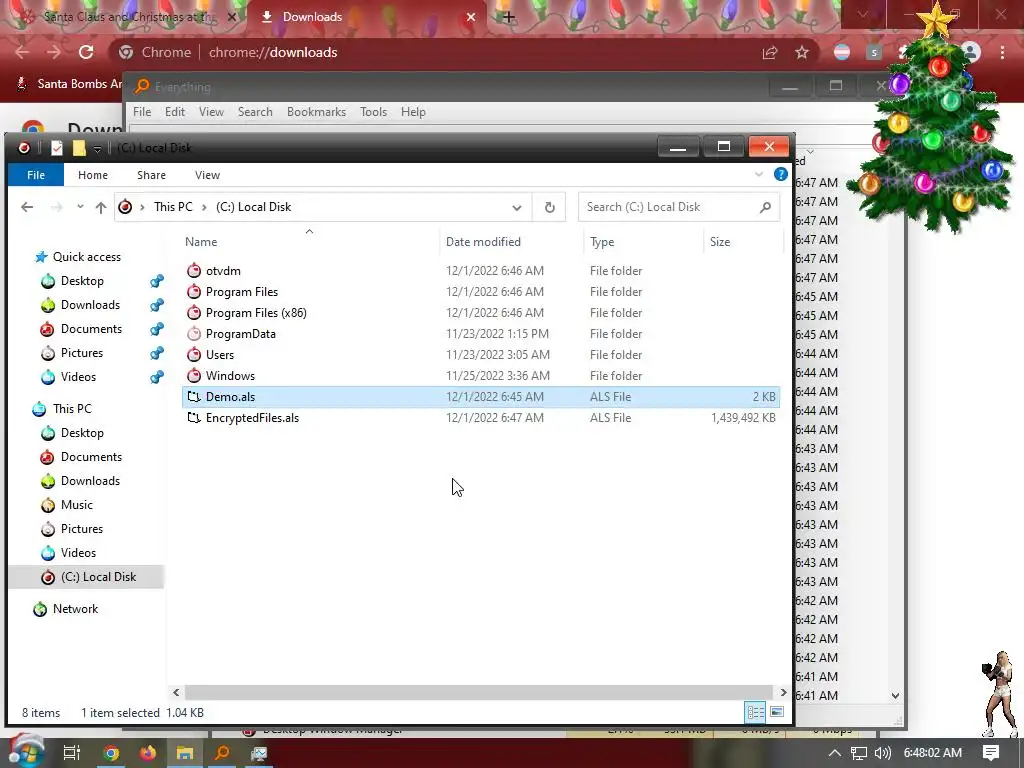Image resolution: width=1024 pixels, height=768 pixels.
Task: Sort by the Type column header
Action: click(x=644, y=242)
